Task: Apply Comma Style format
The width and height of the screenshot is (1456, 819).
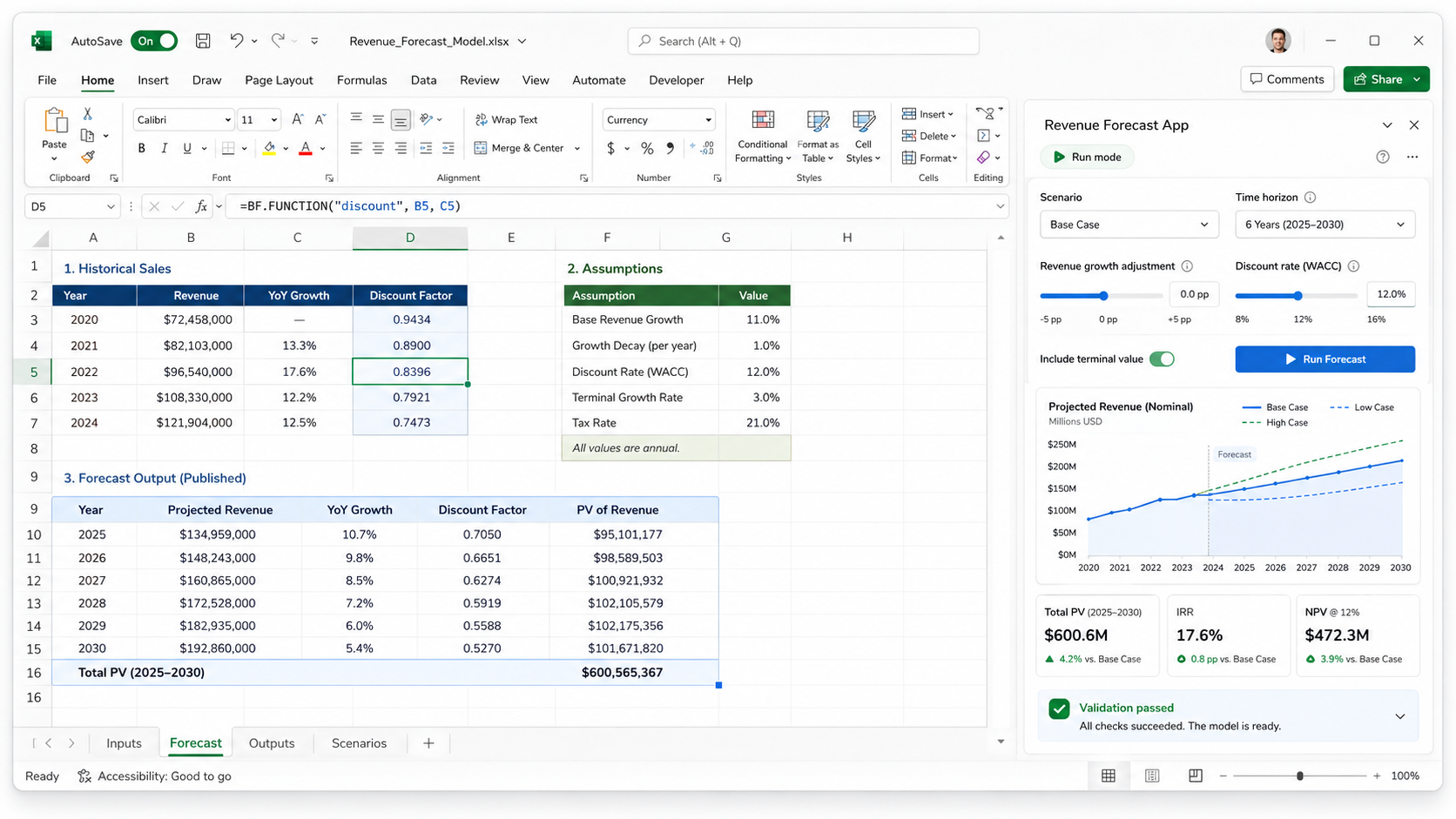Action: pos(670,149)
